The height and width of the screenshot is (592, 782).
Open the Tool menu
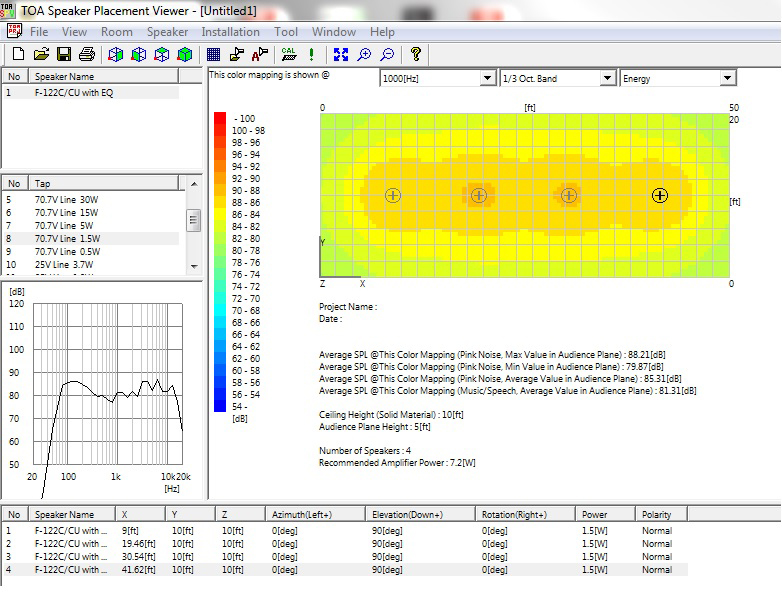pos(286,32)
